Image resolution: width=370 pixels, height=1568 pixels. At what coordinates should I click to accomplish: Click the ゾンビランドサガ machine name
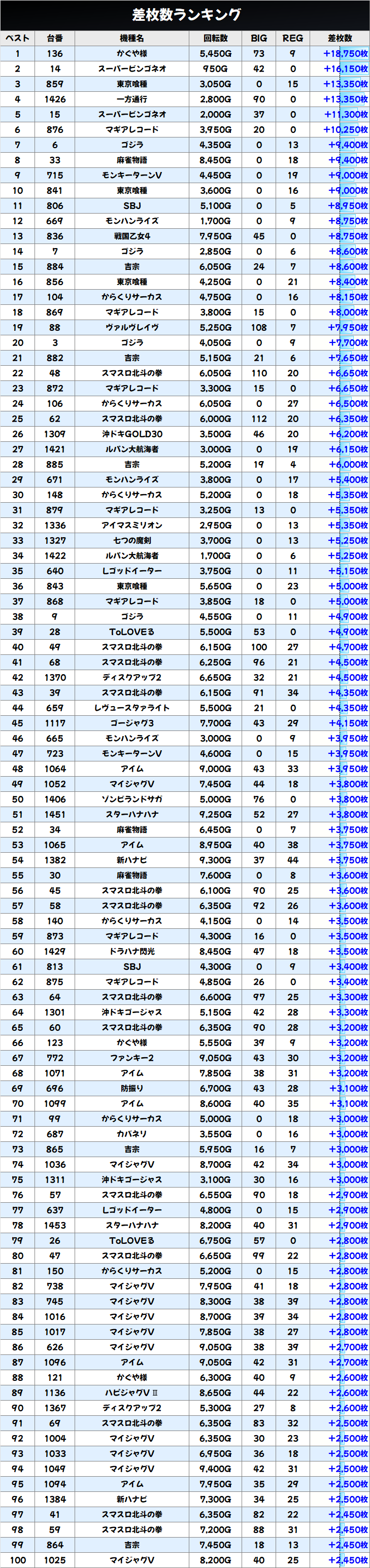coord(132,799)
